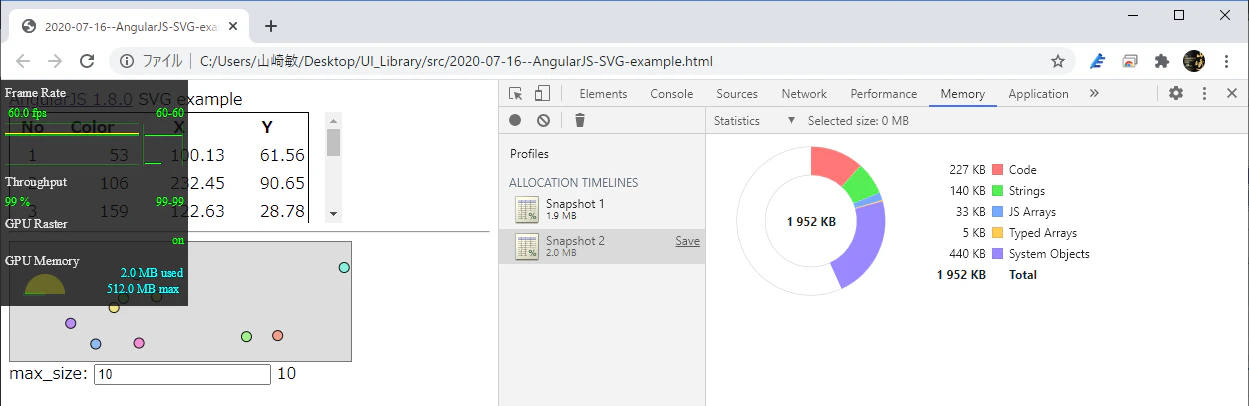Click the 440 KB System Objects value
The image size is (1249, 406).
coord(965,254)
